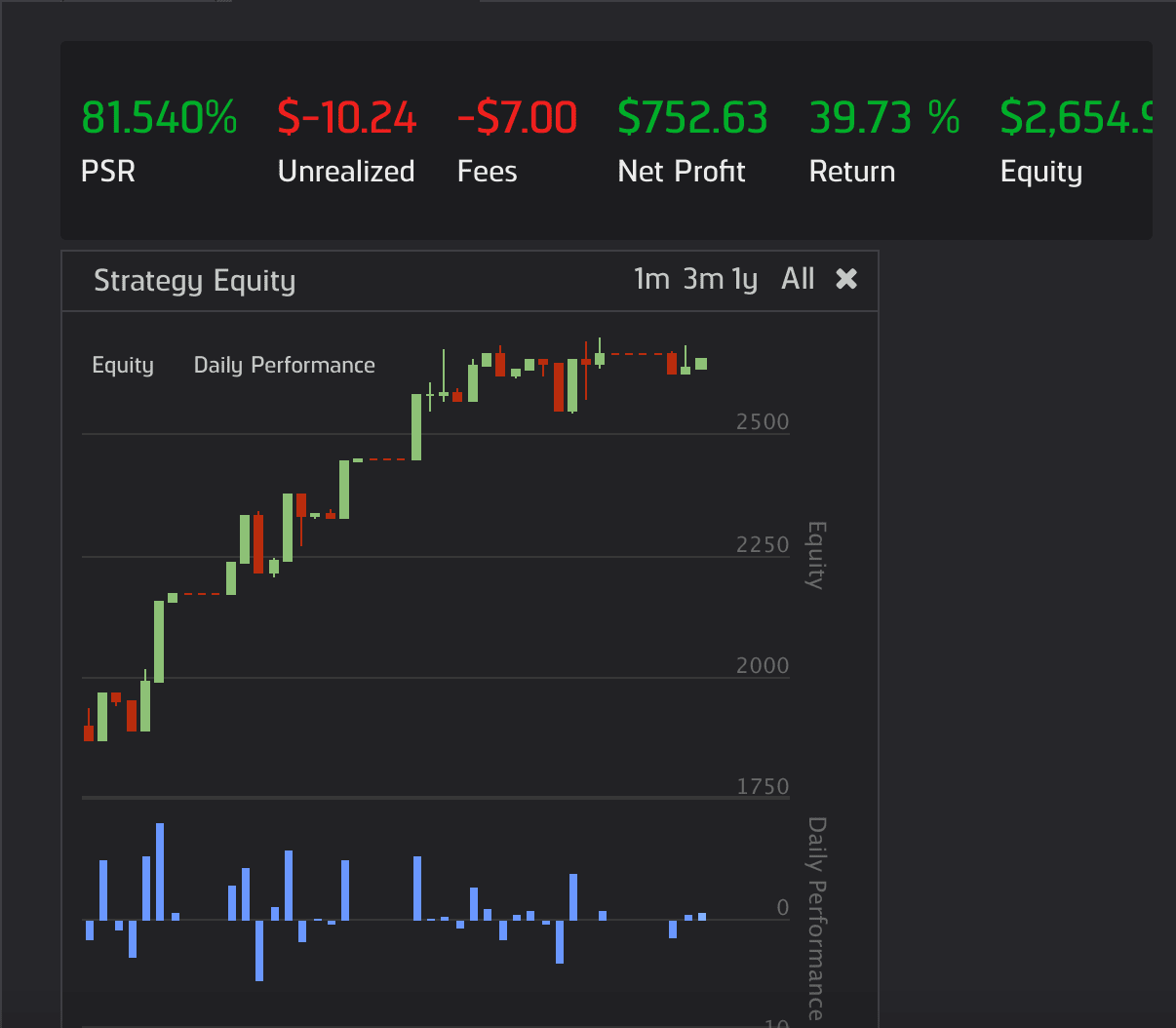Select the $752.63 Net Profit figure
Viewport: 1176px width, 1028px height.
coord(692,117)
